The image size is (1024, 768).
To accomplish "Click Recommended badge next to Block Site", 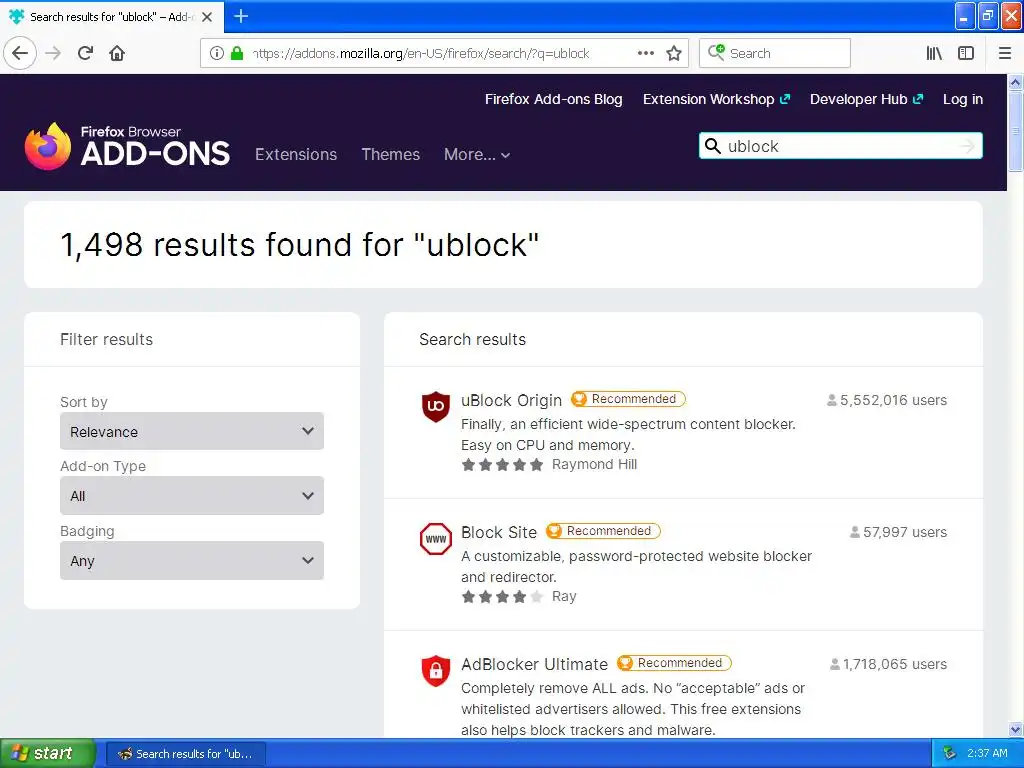I will [603, 531].
